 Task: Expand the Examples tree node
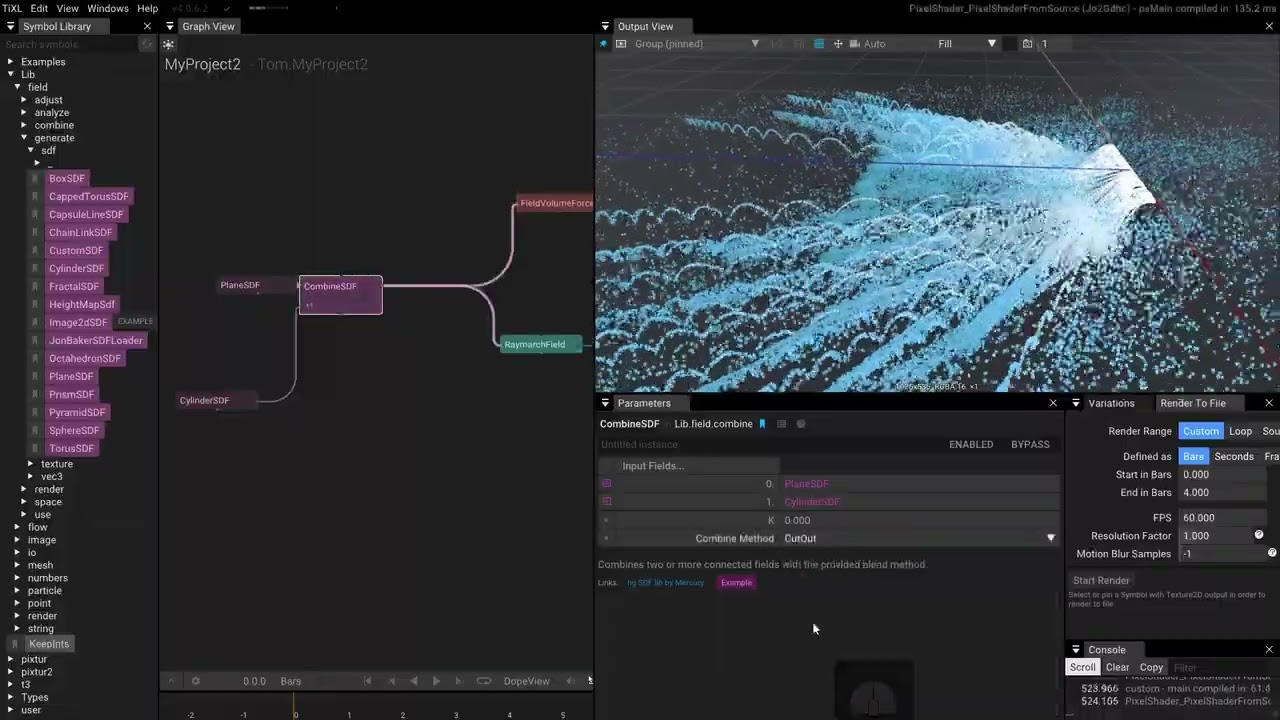pos(11,62)
